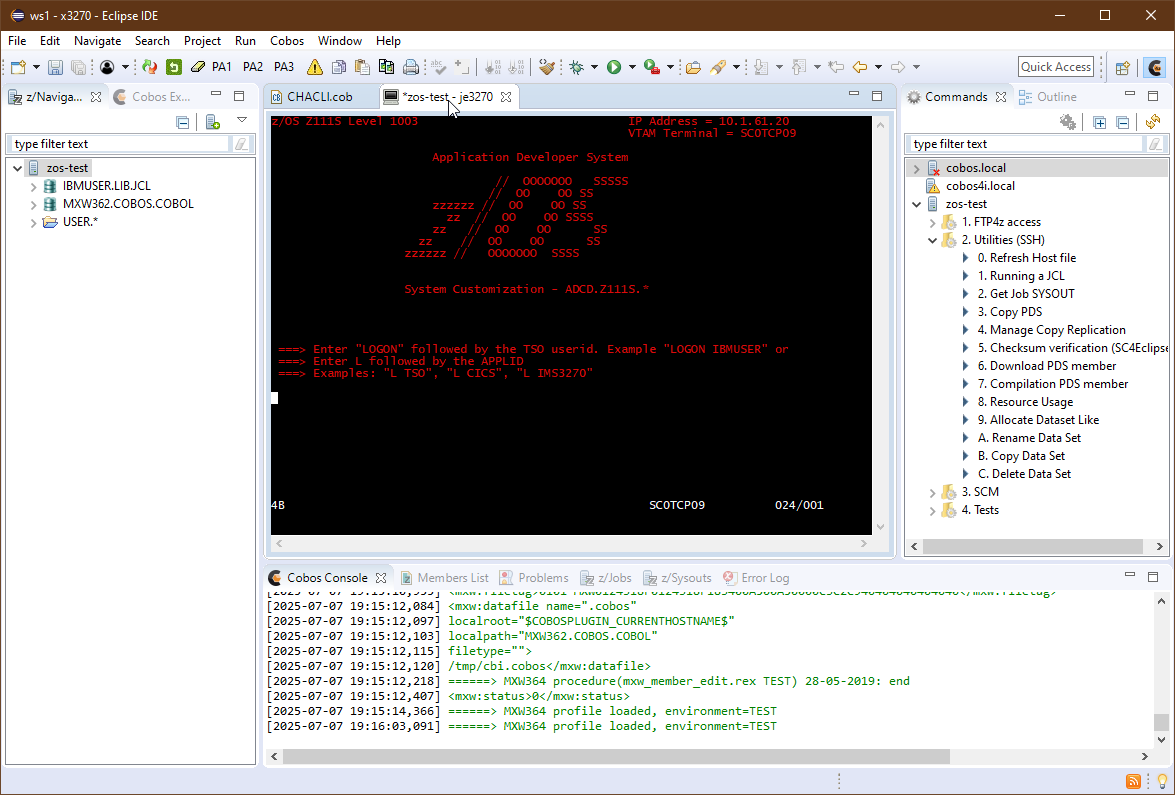
Task: Click the gear icon in Commands view
Action: (1068, 122)
